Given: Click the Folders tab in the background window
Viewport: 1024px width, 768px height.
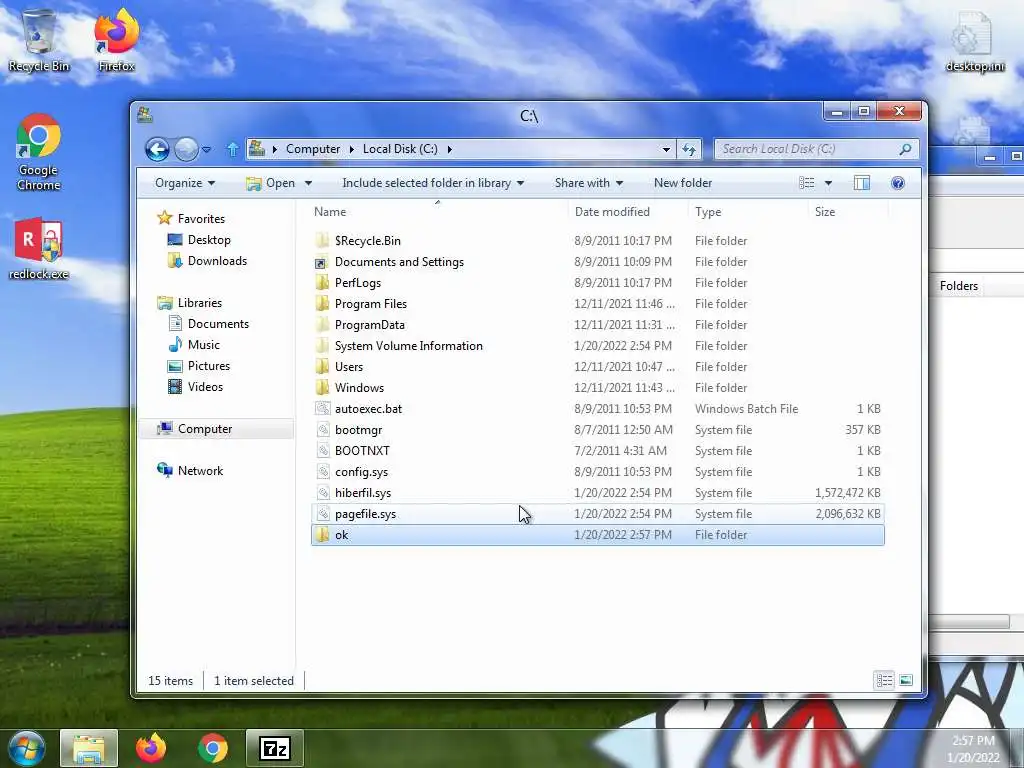Looking at the screenshot, I should pos(959,286).
